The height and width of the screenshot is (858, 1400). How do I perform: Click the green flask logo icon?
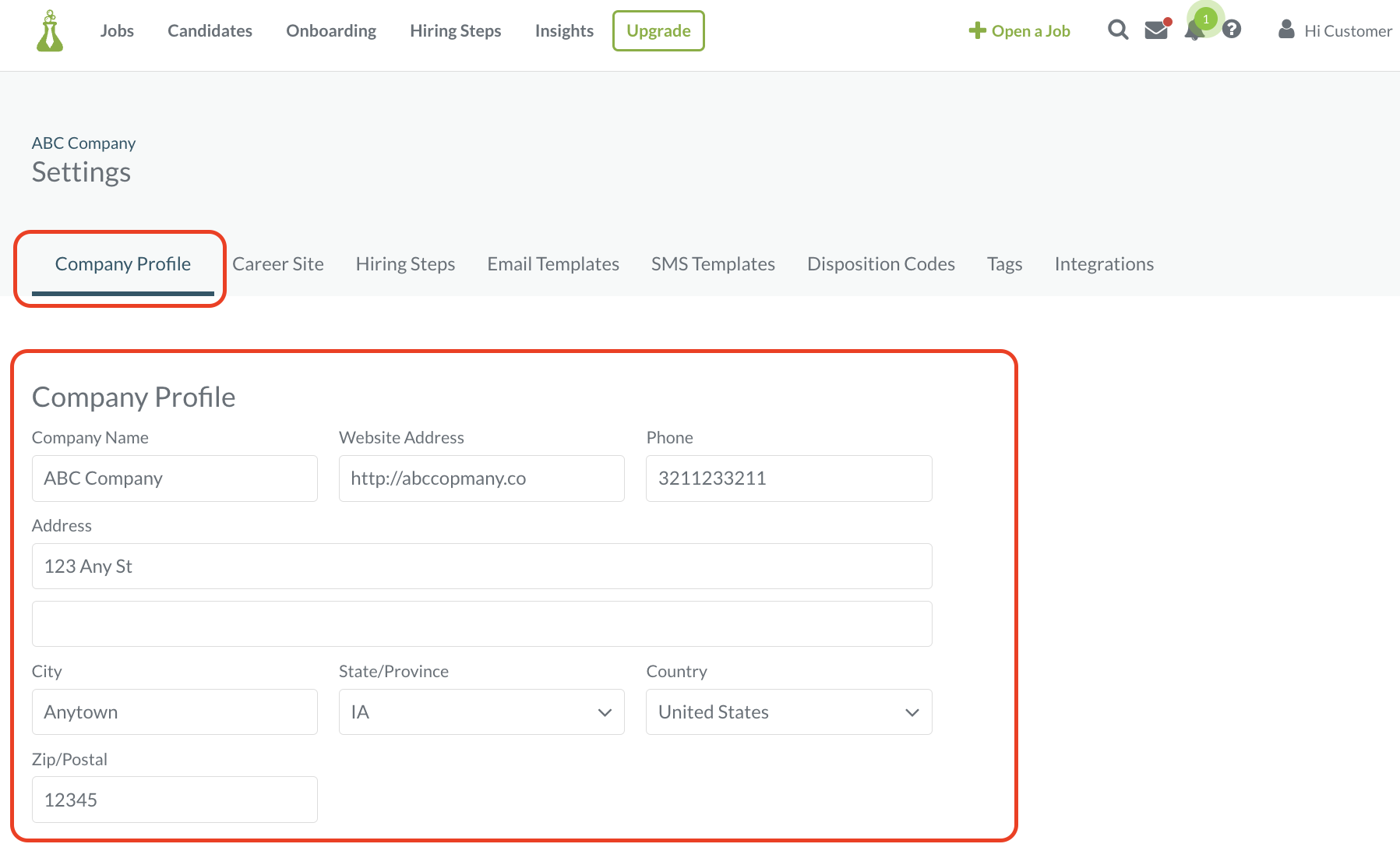[x=50, y=31]
